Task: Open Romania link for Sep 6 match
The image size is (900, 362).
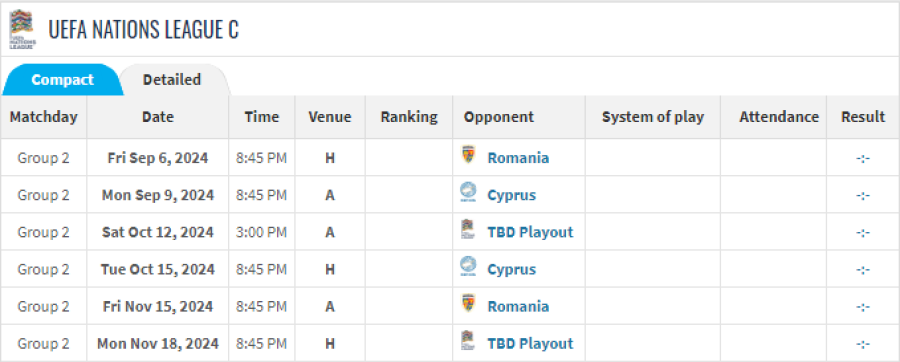Action: 518,158
